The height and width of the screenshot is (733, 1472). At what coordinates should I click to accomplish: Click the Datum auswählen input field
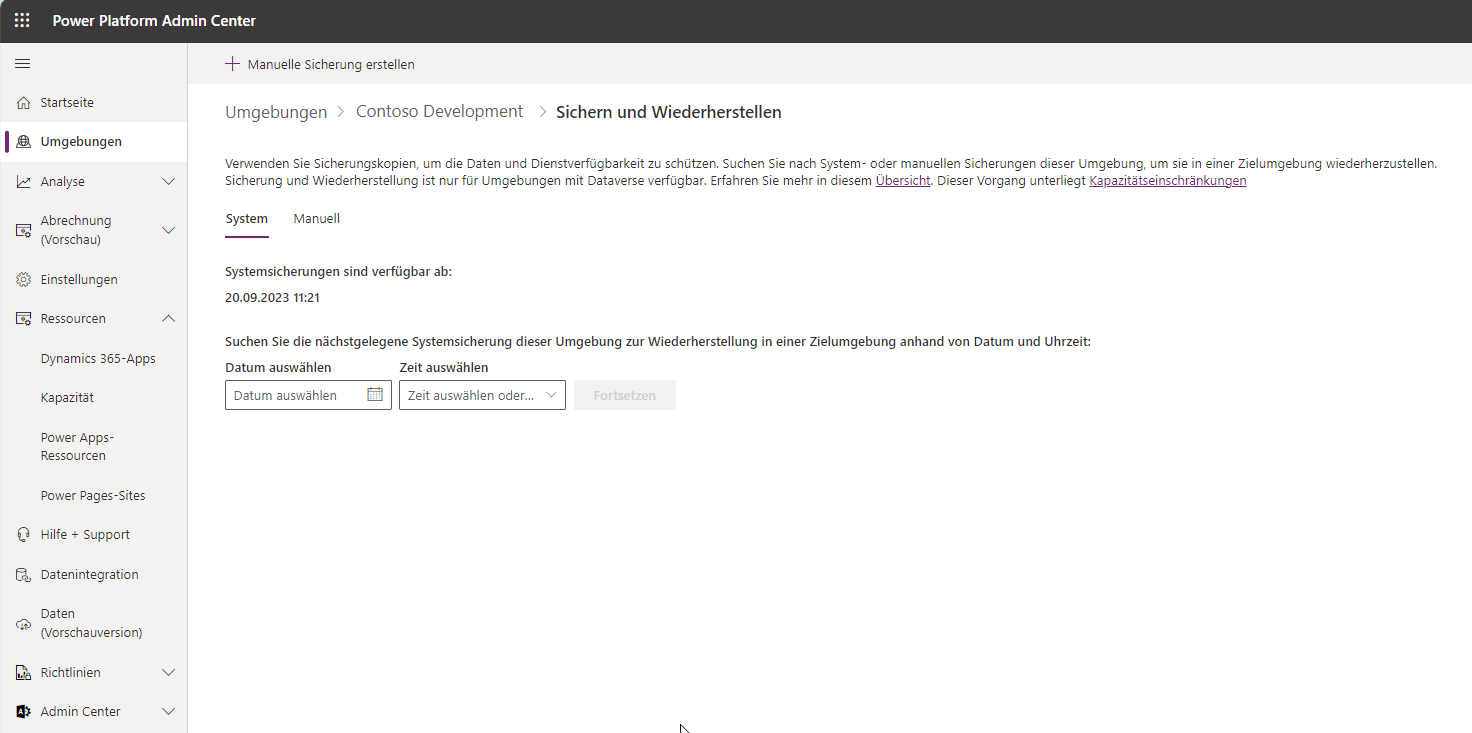[308, 395]
